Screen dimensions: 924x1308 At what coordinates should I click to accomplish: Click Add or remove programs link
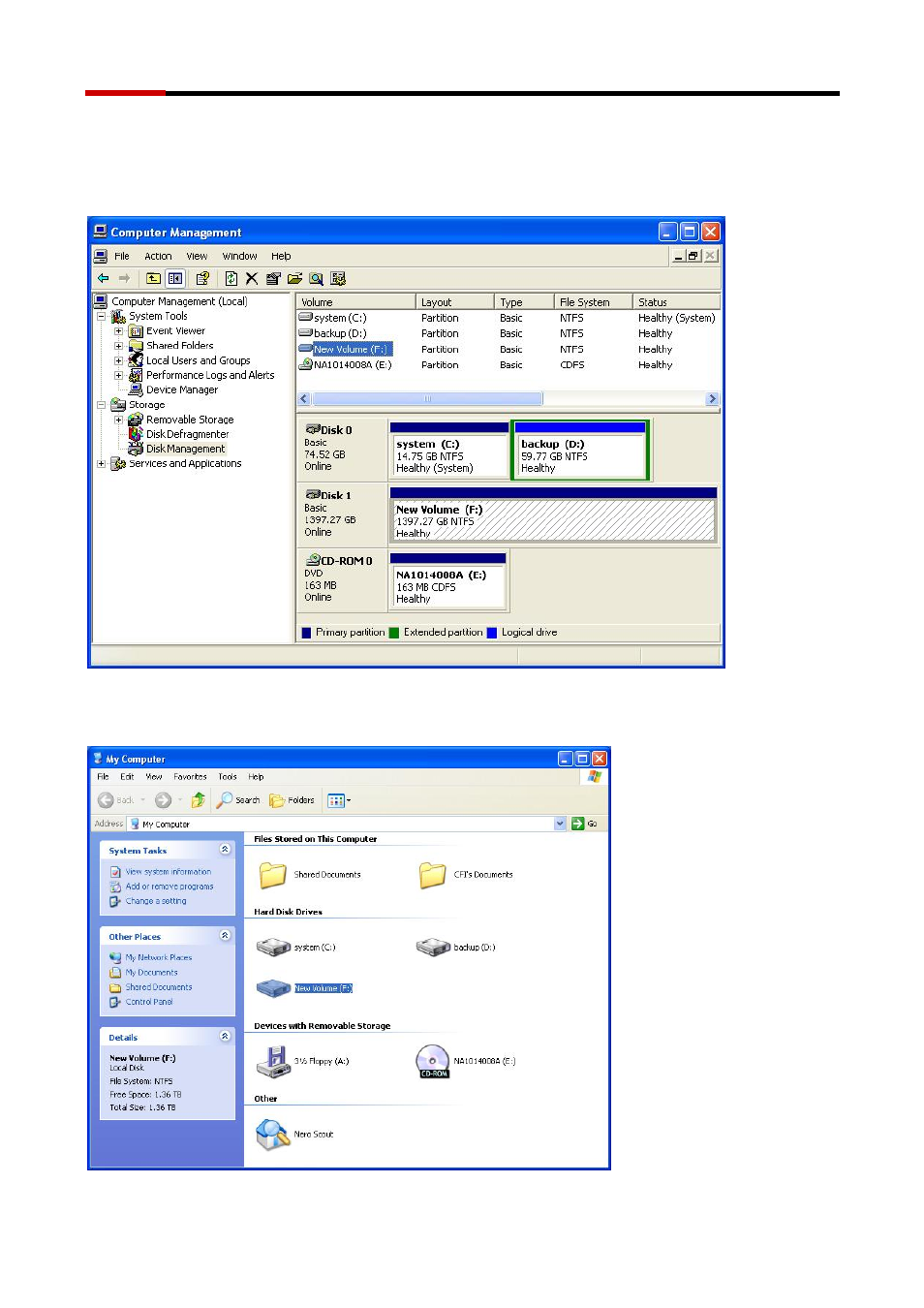pos(169,887)
